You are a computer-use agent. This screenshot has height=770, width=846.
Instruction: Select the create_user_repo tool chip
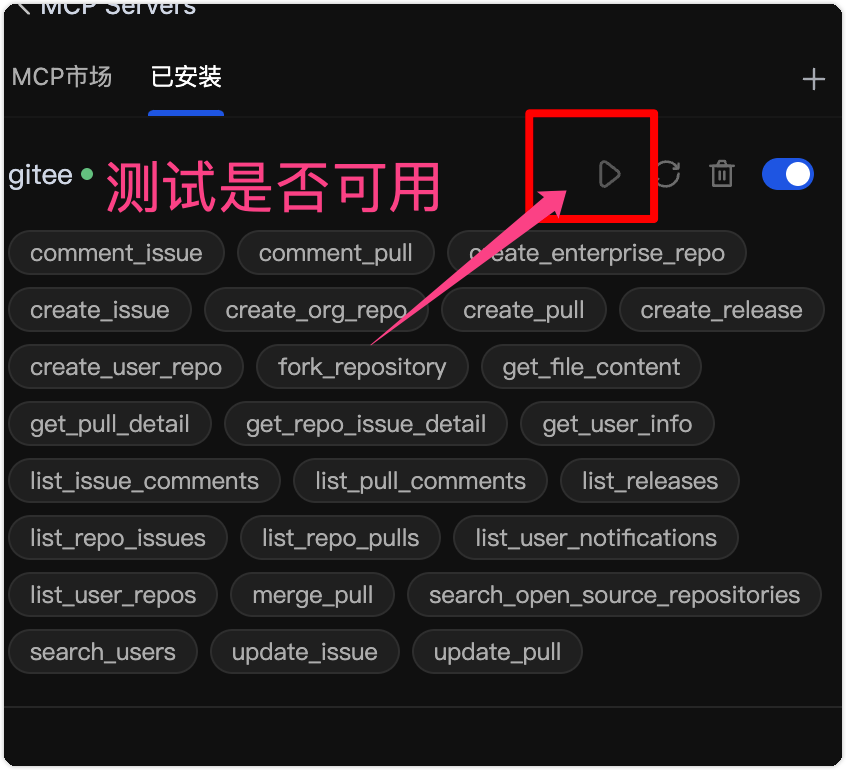coord(126,367)
